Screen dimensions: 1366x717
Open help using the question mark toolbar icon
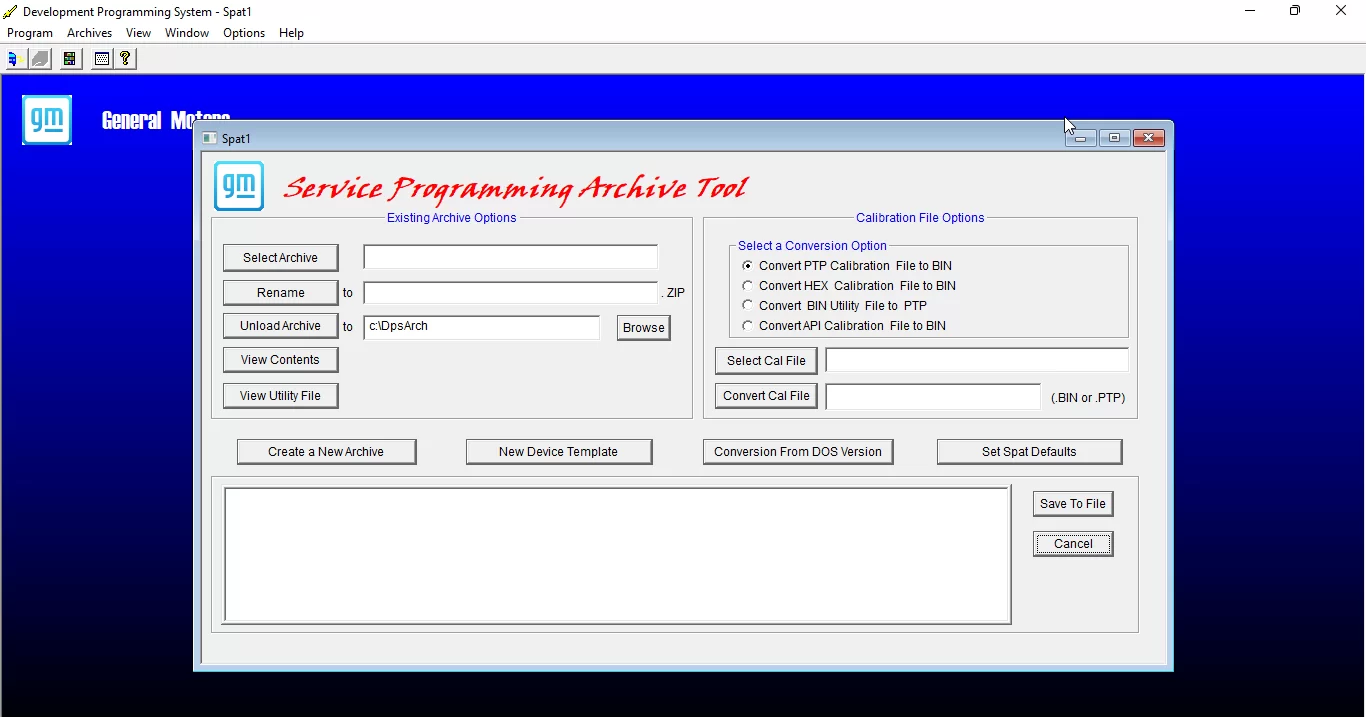123,58
